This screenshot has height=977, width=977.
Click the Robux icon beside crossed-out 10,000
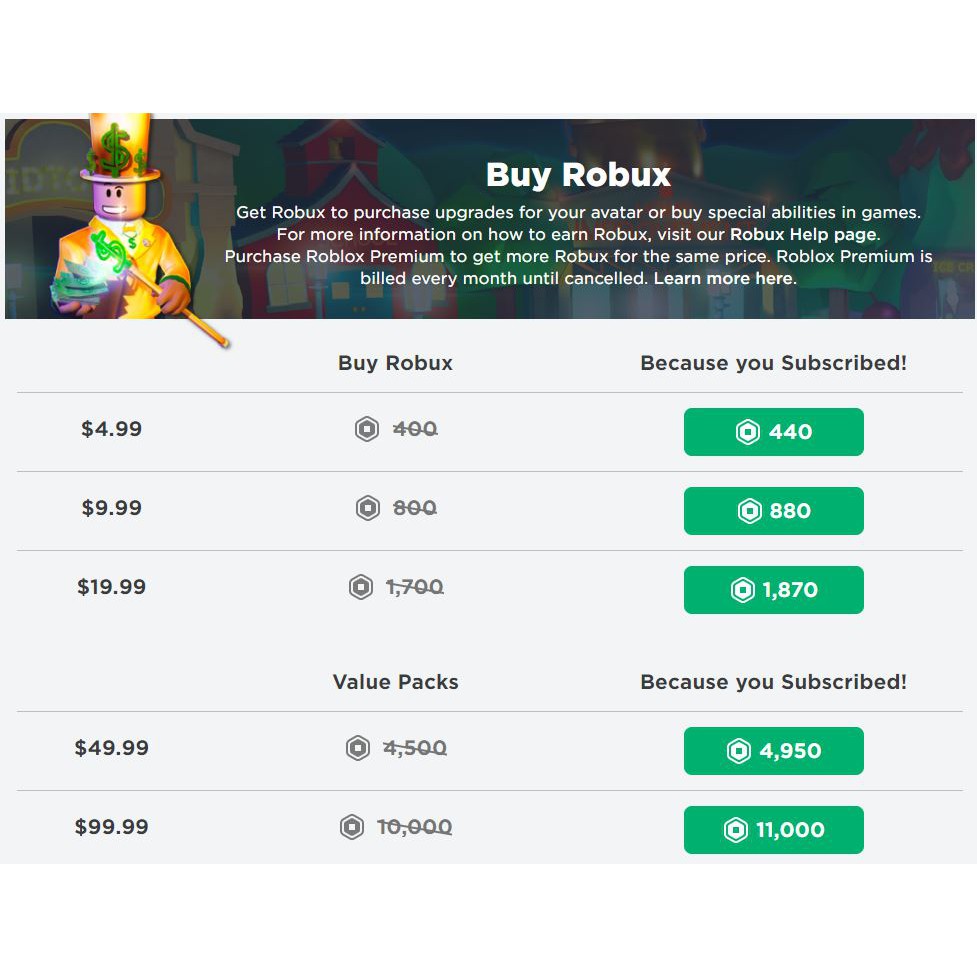pos(352,828)
